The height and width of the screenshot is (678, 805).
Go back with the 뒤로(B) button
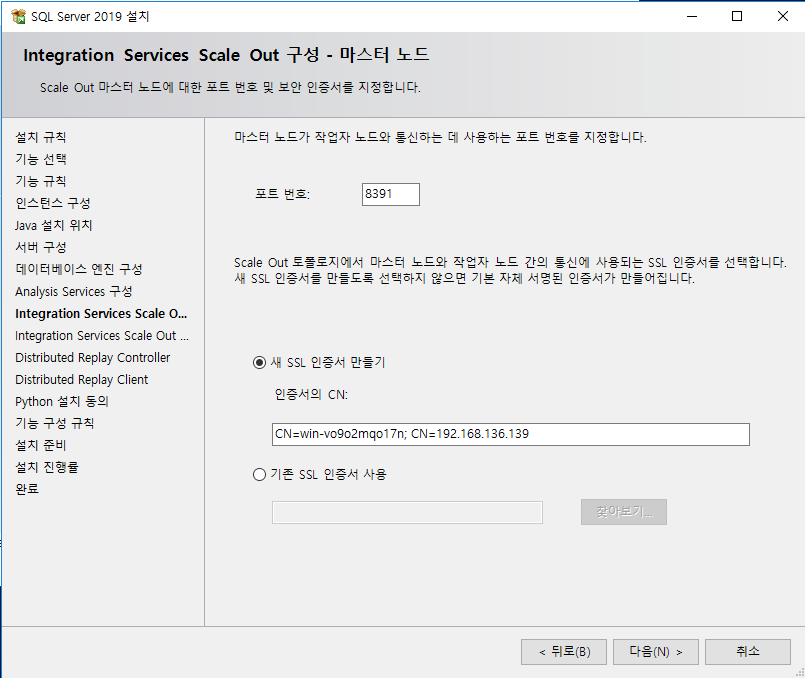click(564, 652)
